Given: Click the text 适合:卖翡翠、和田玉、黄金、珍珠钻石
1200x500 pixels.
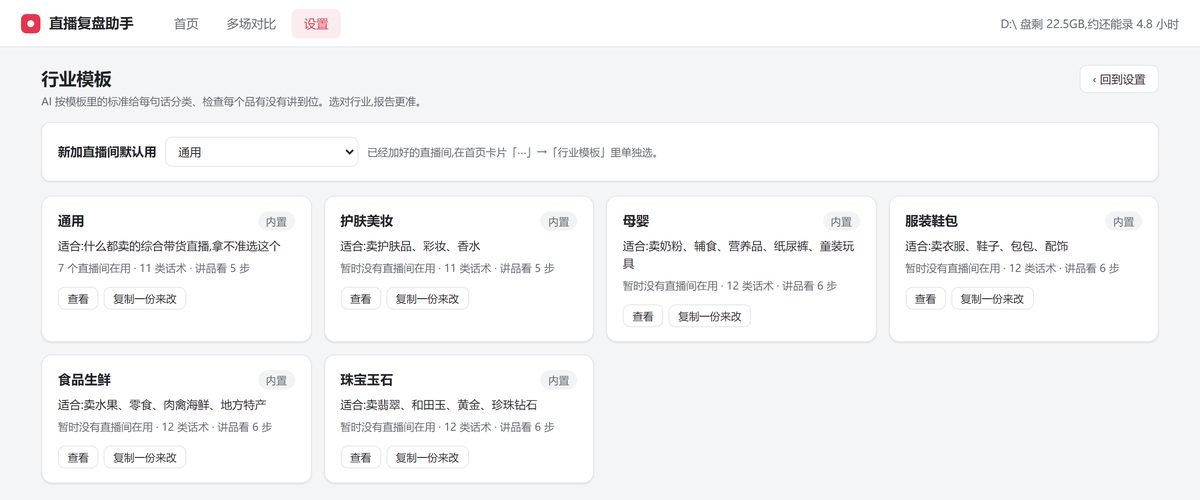Looking at the screenshot, I should point(439,405).
